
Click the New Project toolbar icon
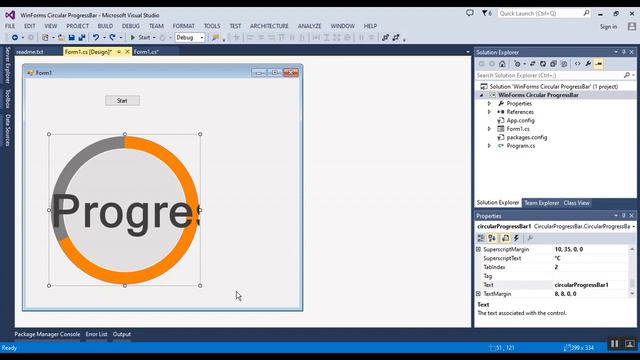tap(45, 38)
